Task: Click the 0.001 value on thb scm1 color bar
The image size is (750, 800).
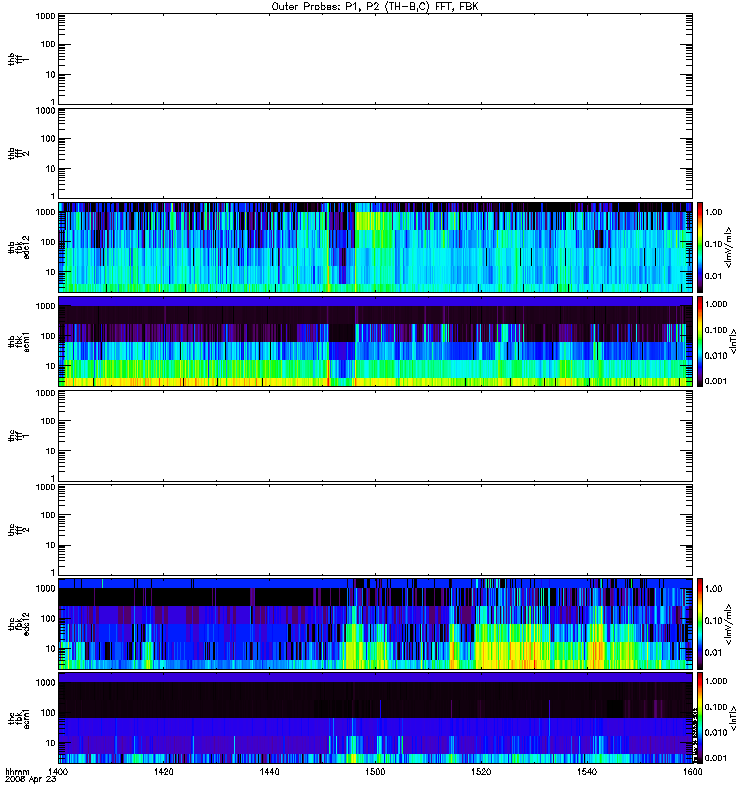Action: coord(716,381)
